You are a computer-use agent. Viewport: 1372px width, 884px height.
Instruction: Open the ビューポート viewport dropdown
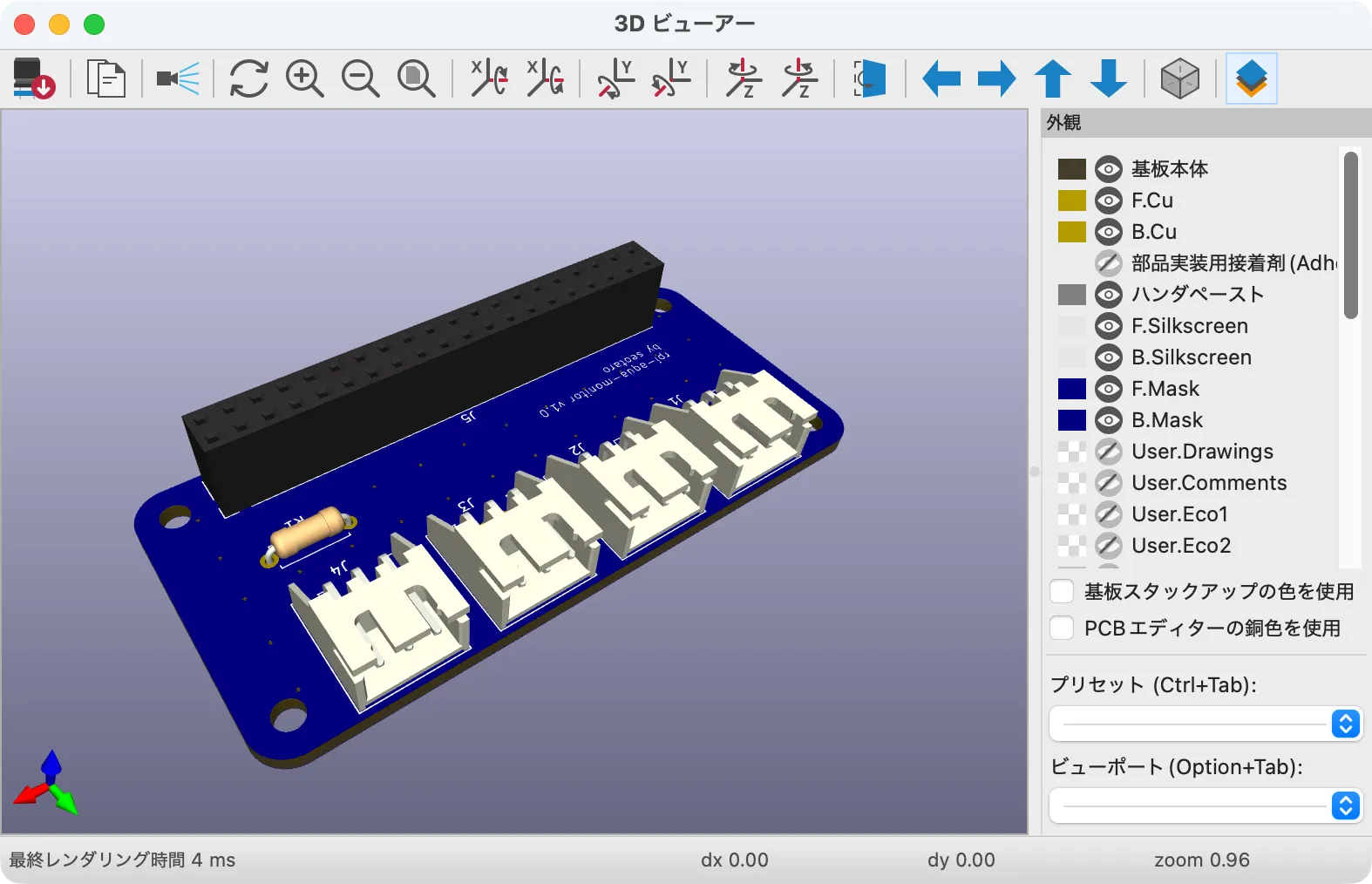click(1206, 806)
